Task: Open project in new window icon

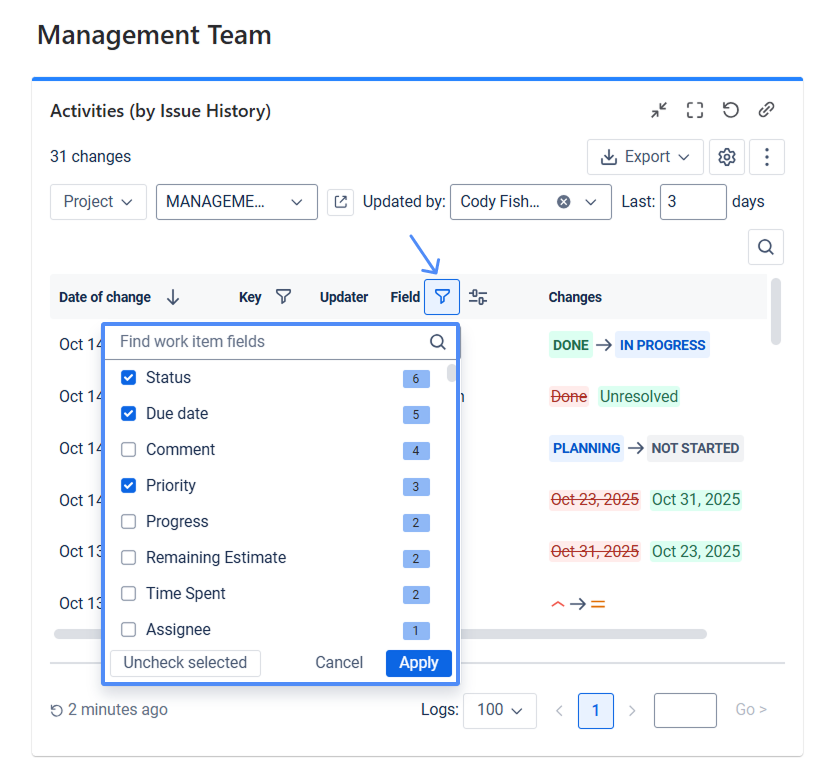Action: pyautogui.click(x=341, y=202)
